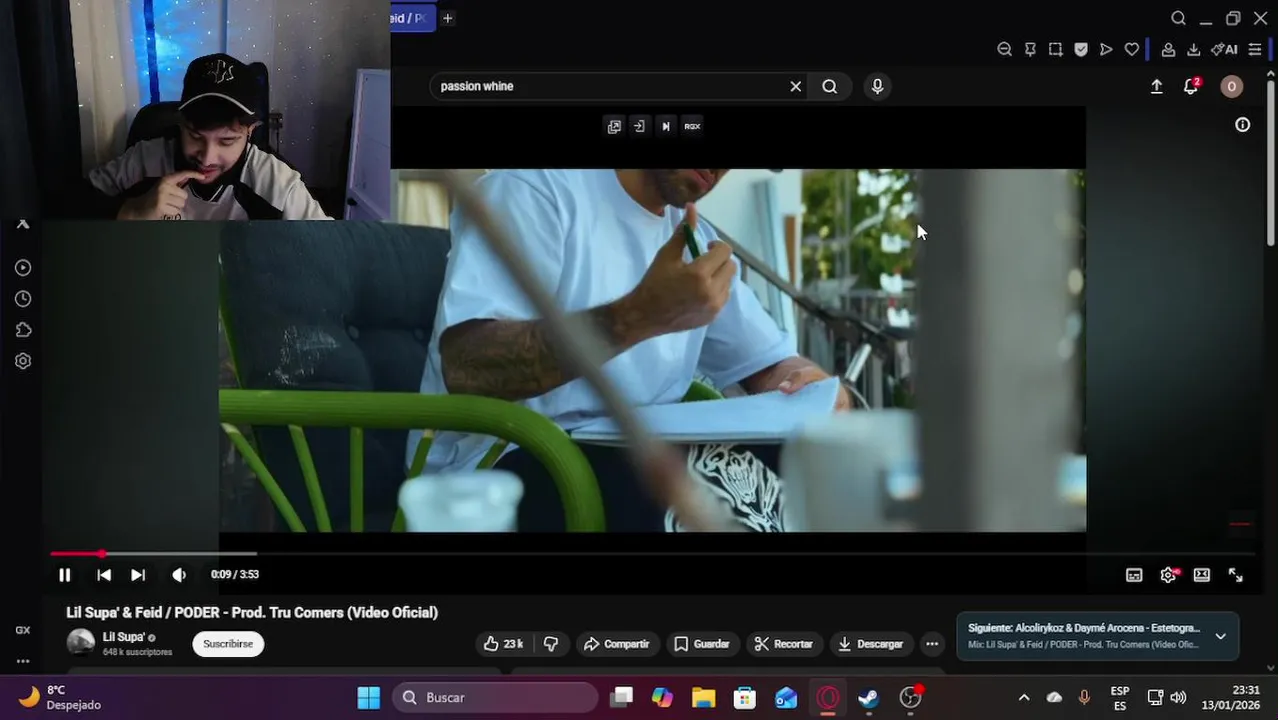Click the detach video arrow icon

pos(639,126)
